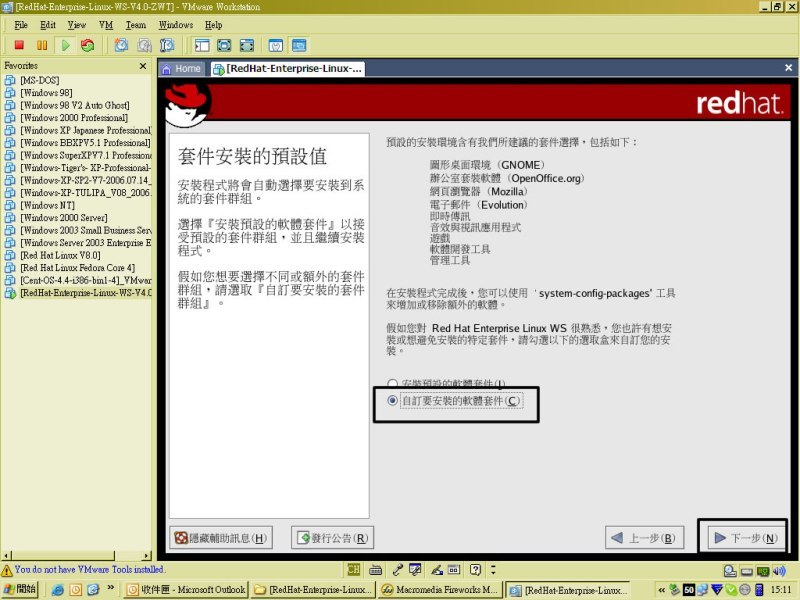Image resolution: width=800 pixels, height=600 pixels.
Task: Click the 上一步(B) back button
Action: (644, 538)
